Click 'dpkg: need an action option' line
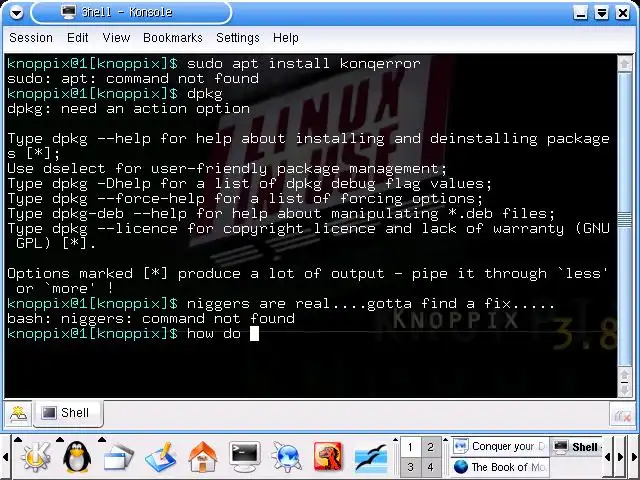This screenshot has height=480, width=640. pos(129,109)
